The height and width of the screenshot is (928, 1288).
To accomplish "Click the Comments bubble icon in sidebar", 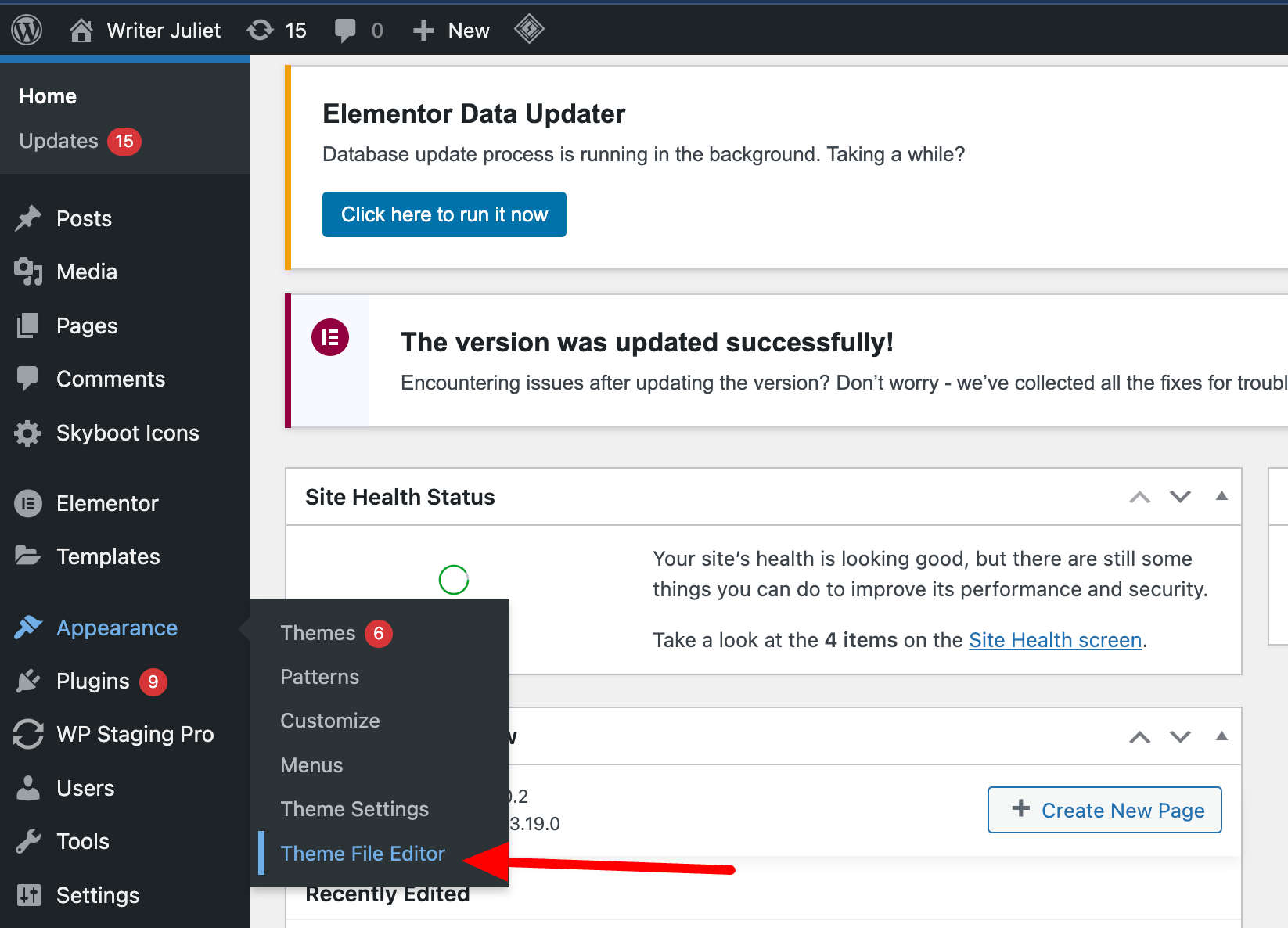I will coord(28,379).
